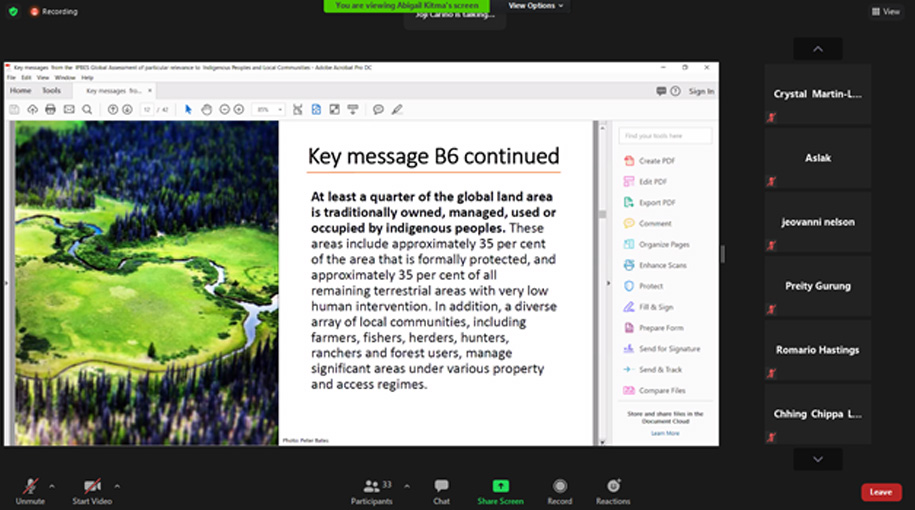
Task: Collapse the tools pane with the side arrow
Action: pos(608,284)
